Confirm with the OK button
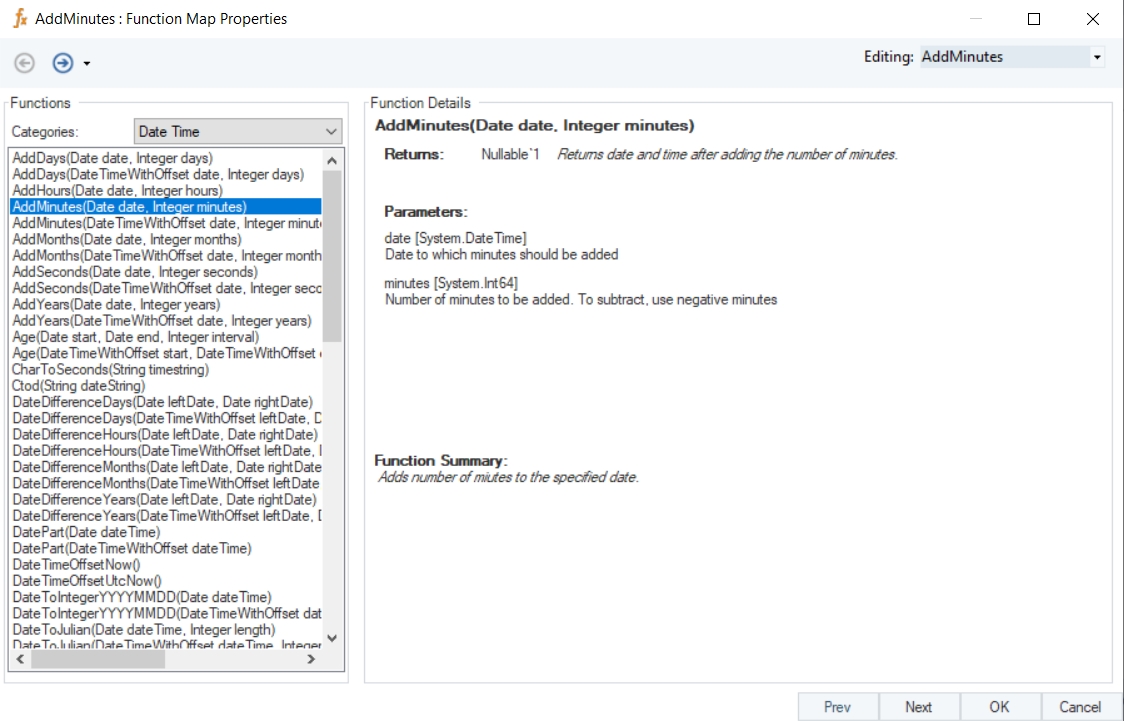The image size is (1124, 721). (999, 706)
